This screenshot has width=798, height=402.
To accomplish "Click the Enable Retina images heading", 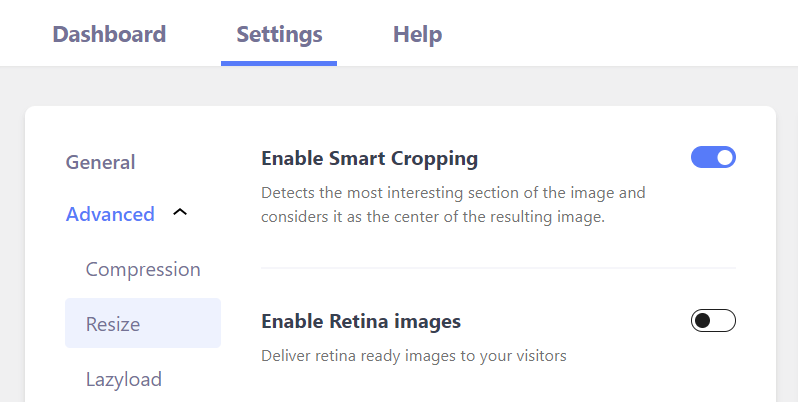I will point(360,321).
